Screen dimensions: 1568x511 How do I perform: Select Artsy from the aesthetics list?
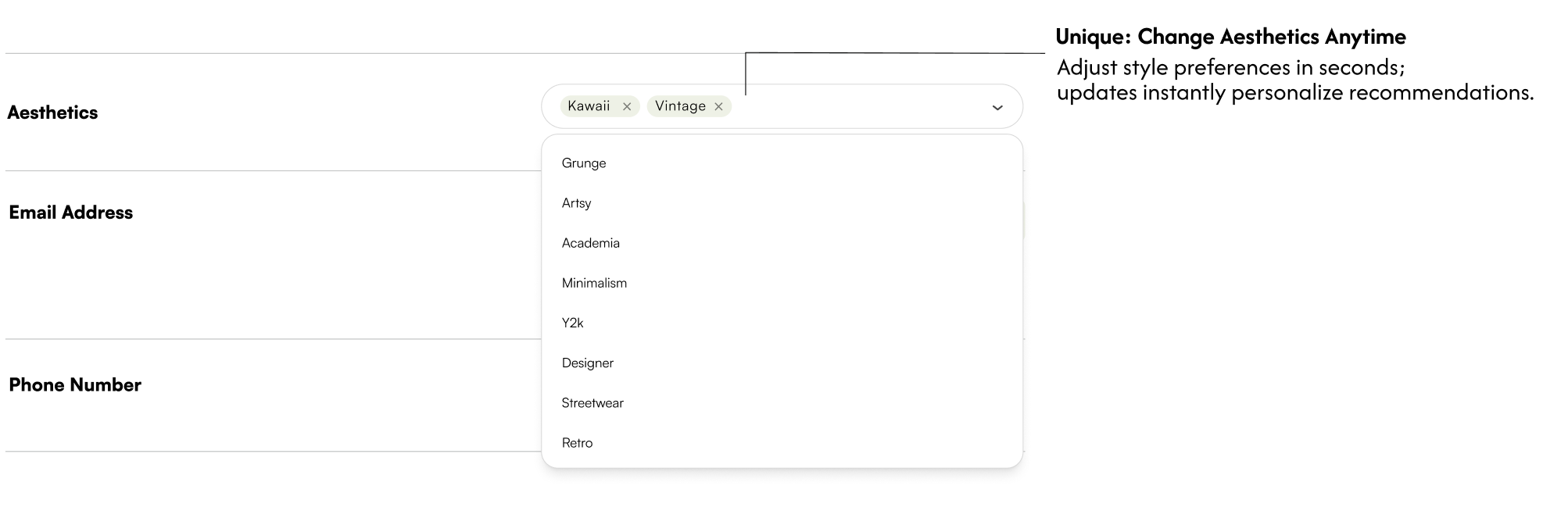[576, 203]
